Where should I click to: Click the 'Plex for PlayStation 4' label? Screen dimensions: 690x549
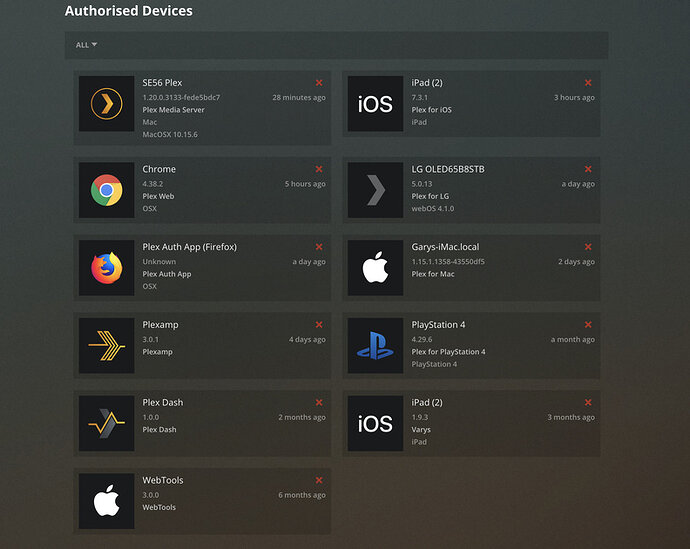[x=448, y=352]
